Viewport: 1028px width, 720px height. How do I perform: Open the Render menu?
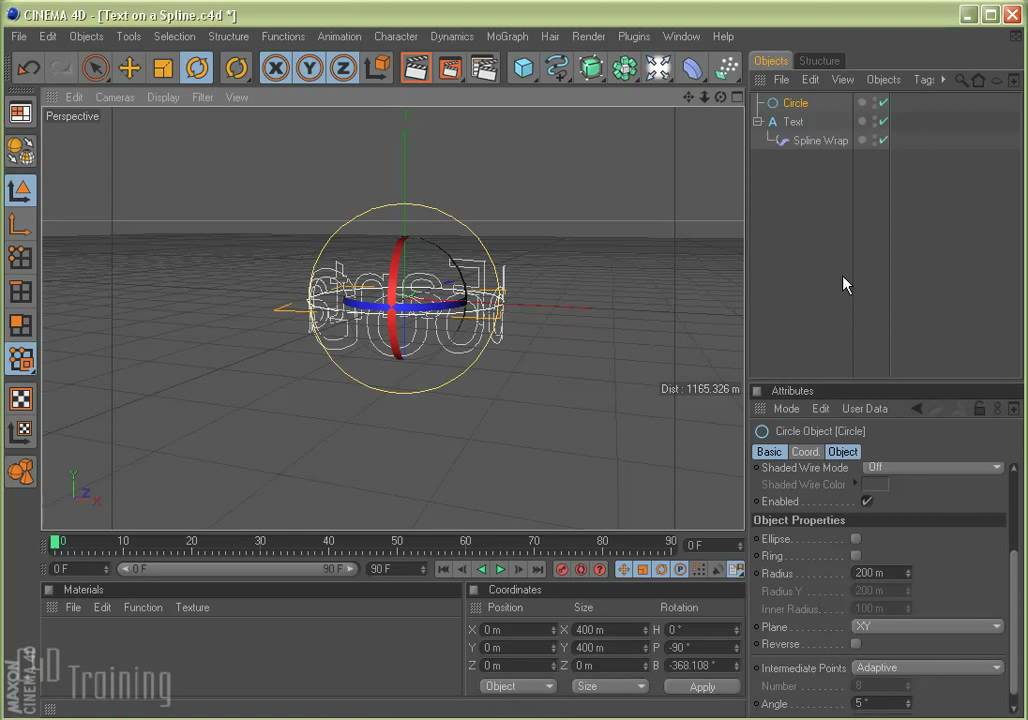[x=588, y=37]
